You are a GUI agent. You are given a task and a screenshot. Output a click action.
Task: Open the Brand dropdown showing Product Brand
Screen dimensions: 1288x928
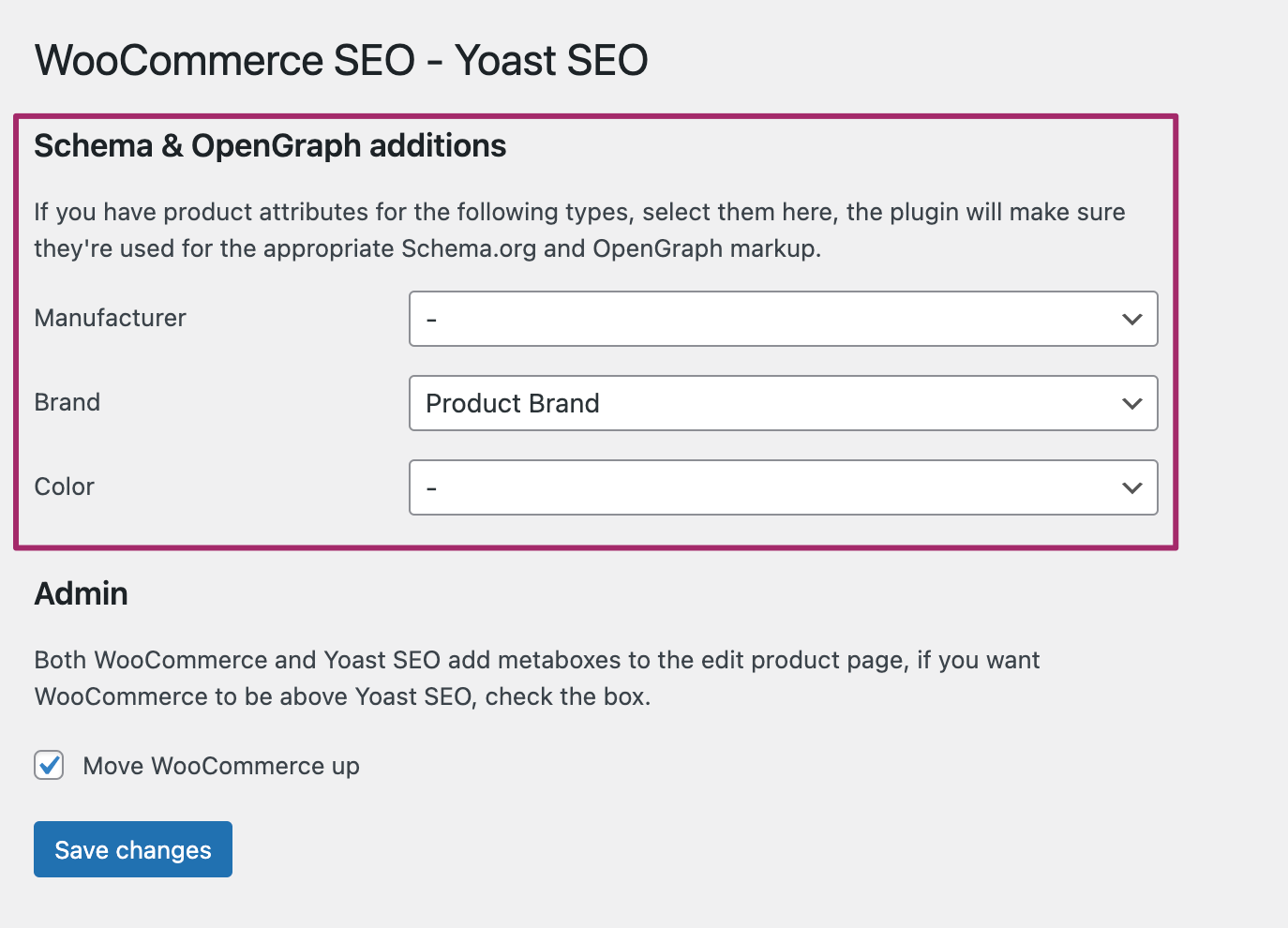[784, 403]
